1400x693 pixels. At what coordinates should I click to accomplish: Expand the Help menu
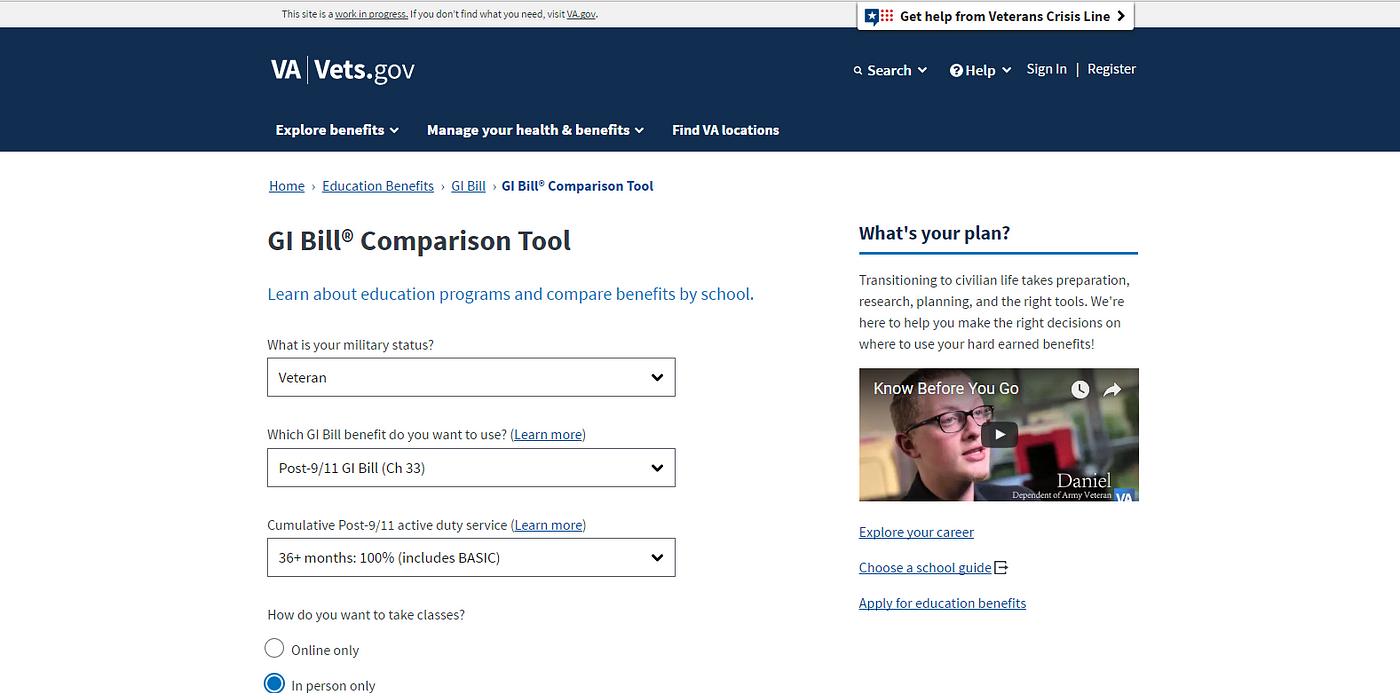tap(981, 70)
